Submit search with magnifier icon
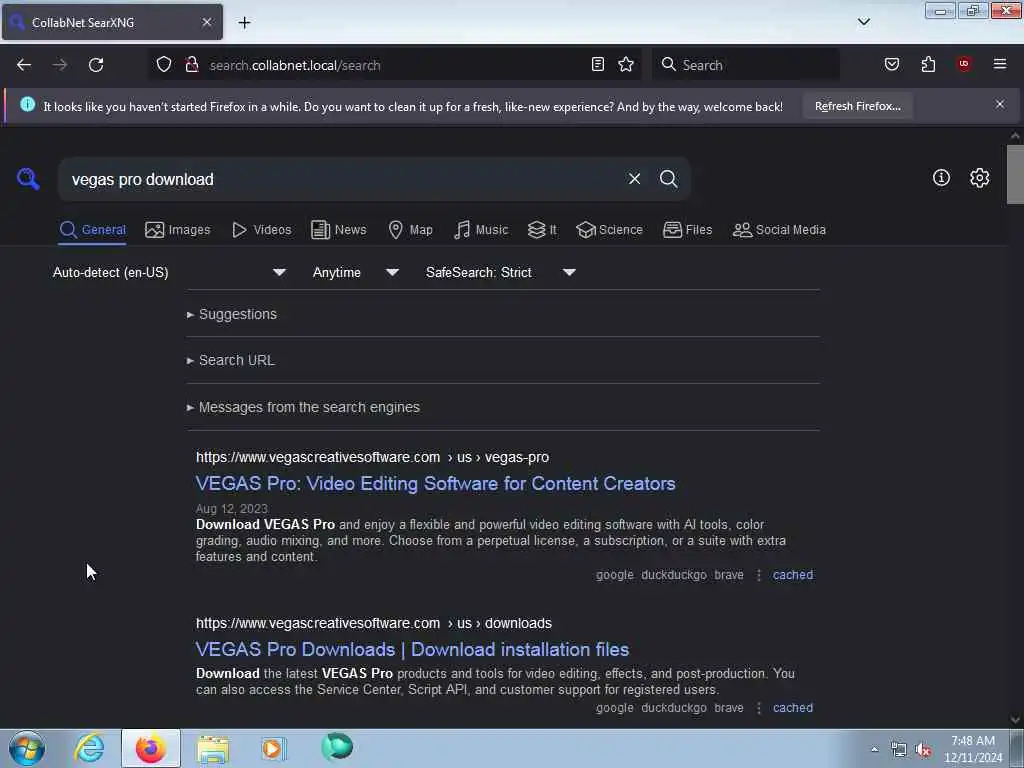 [668, 178]
